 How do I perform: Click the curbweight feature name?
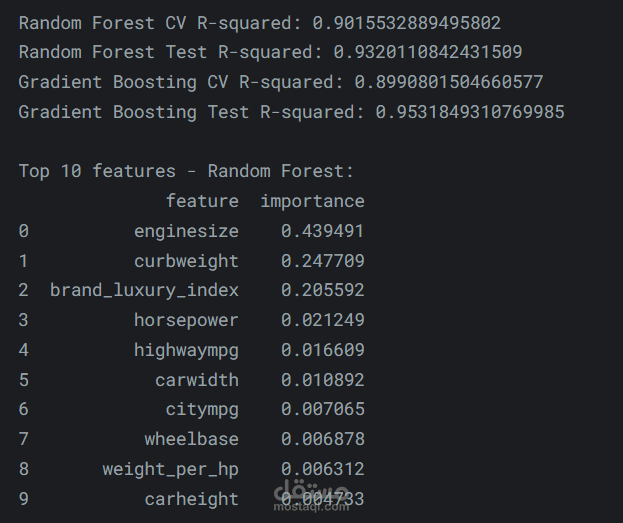pyautogui.click(x=186, y=261)
